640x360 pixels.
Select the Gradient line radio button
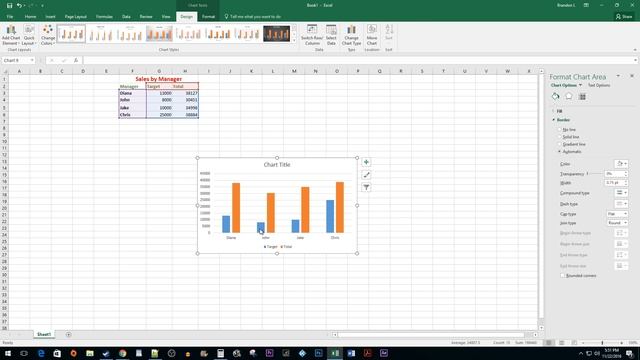[x=560, y=144]
